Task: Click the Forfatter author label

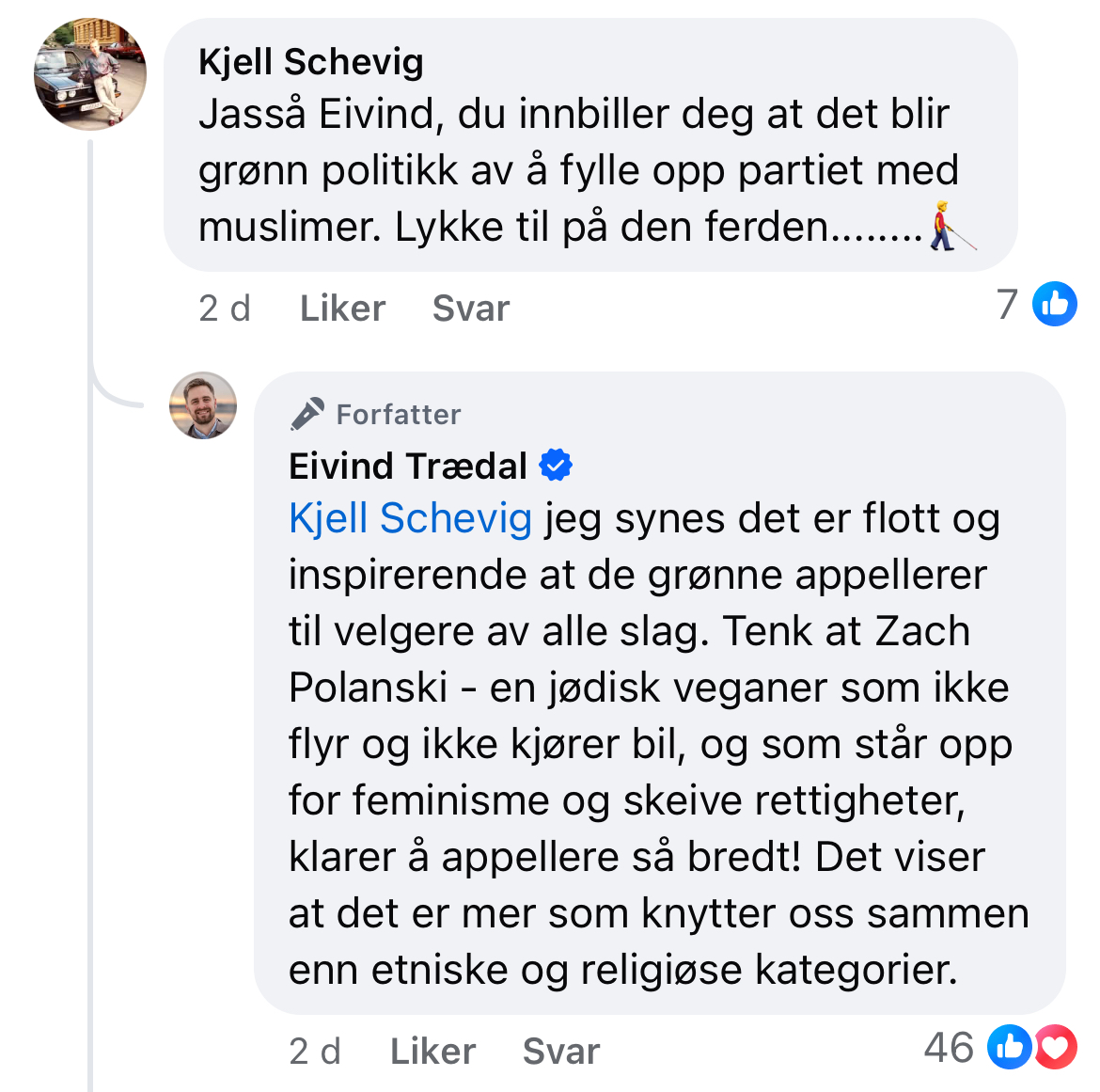Action: pyautogui.click(x=399, y=415)
